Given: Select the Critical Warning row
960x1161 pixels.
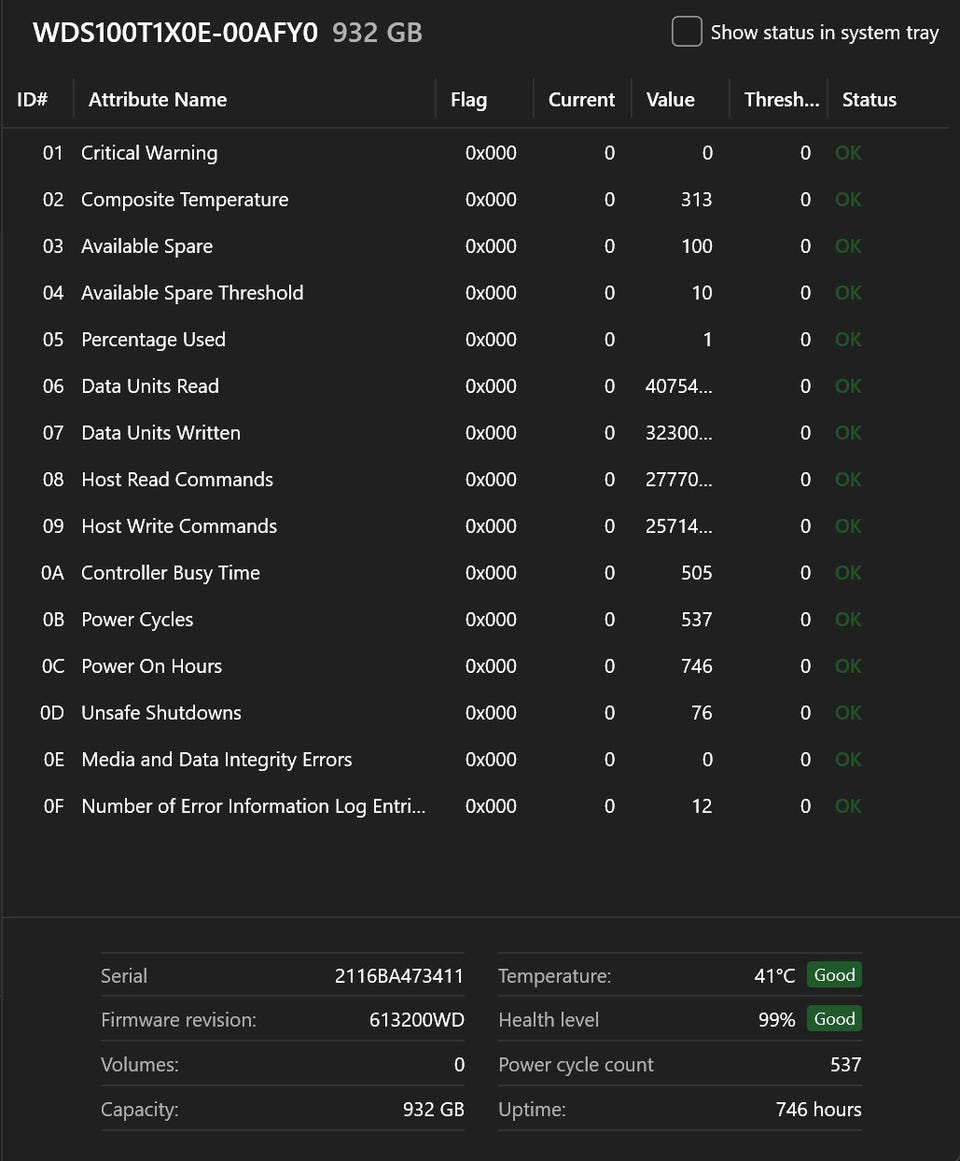Looking at the screenshot, I should point(475,153).
